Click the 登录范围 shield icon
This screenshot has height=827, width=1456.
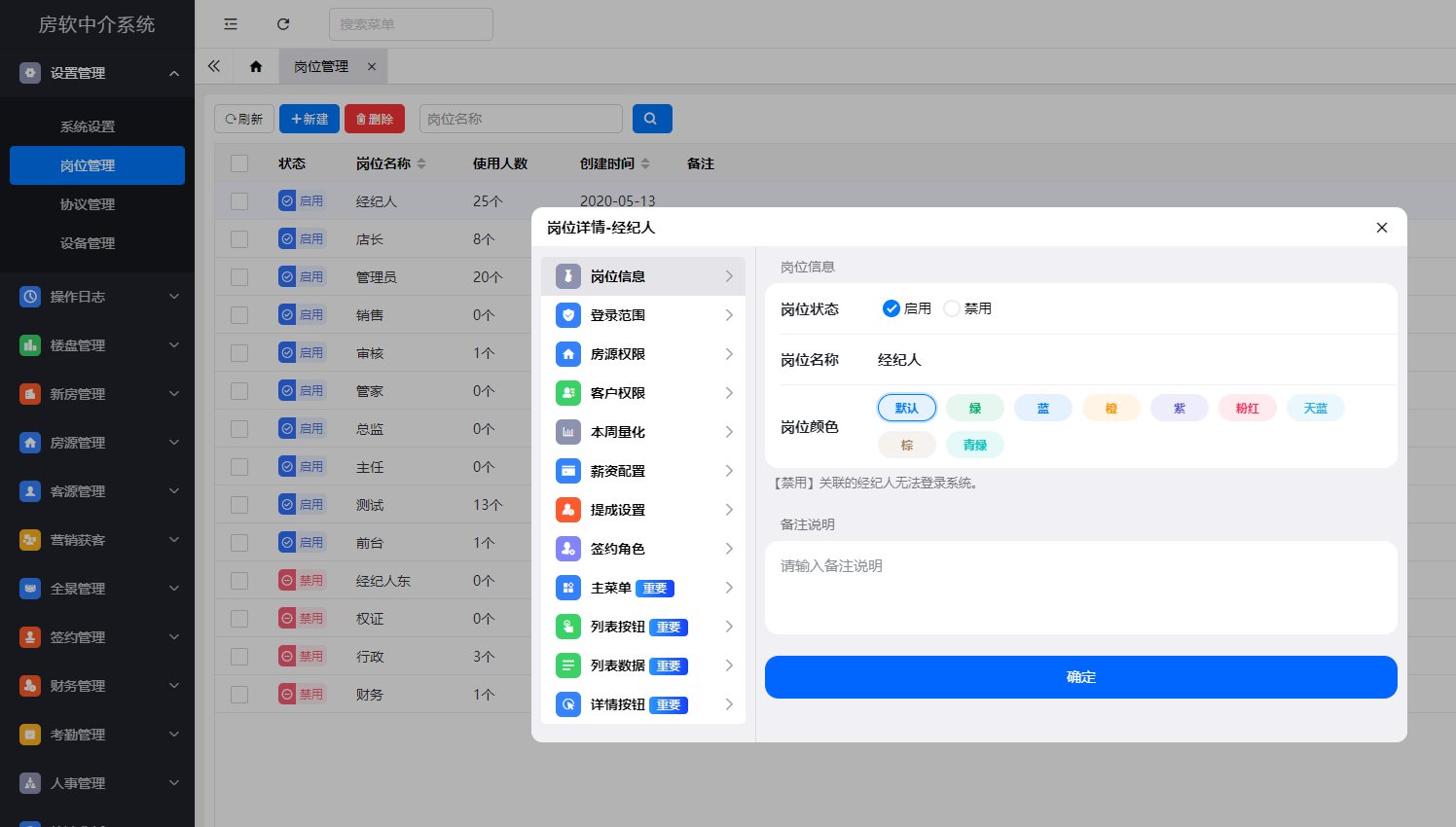[568, 315]
